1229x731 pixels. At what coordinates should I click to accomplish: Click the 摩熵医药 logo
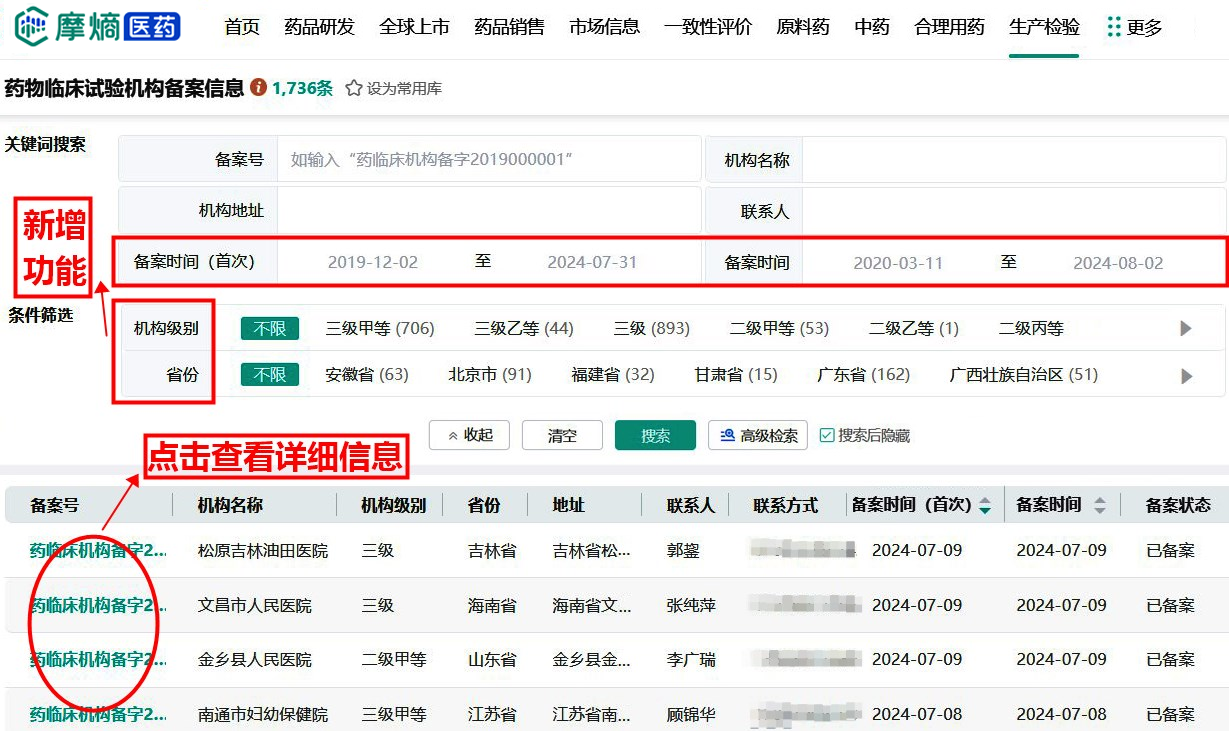coord(98,25)
